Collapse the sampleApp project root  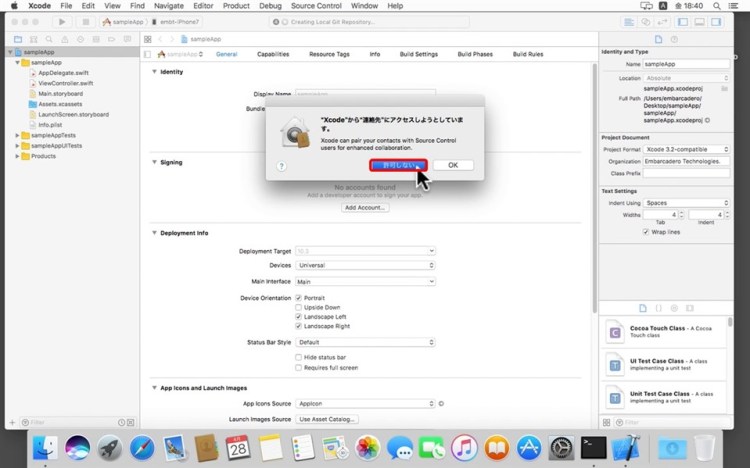coord(10,52)
